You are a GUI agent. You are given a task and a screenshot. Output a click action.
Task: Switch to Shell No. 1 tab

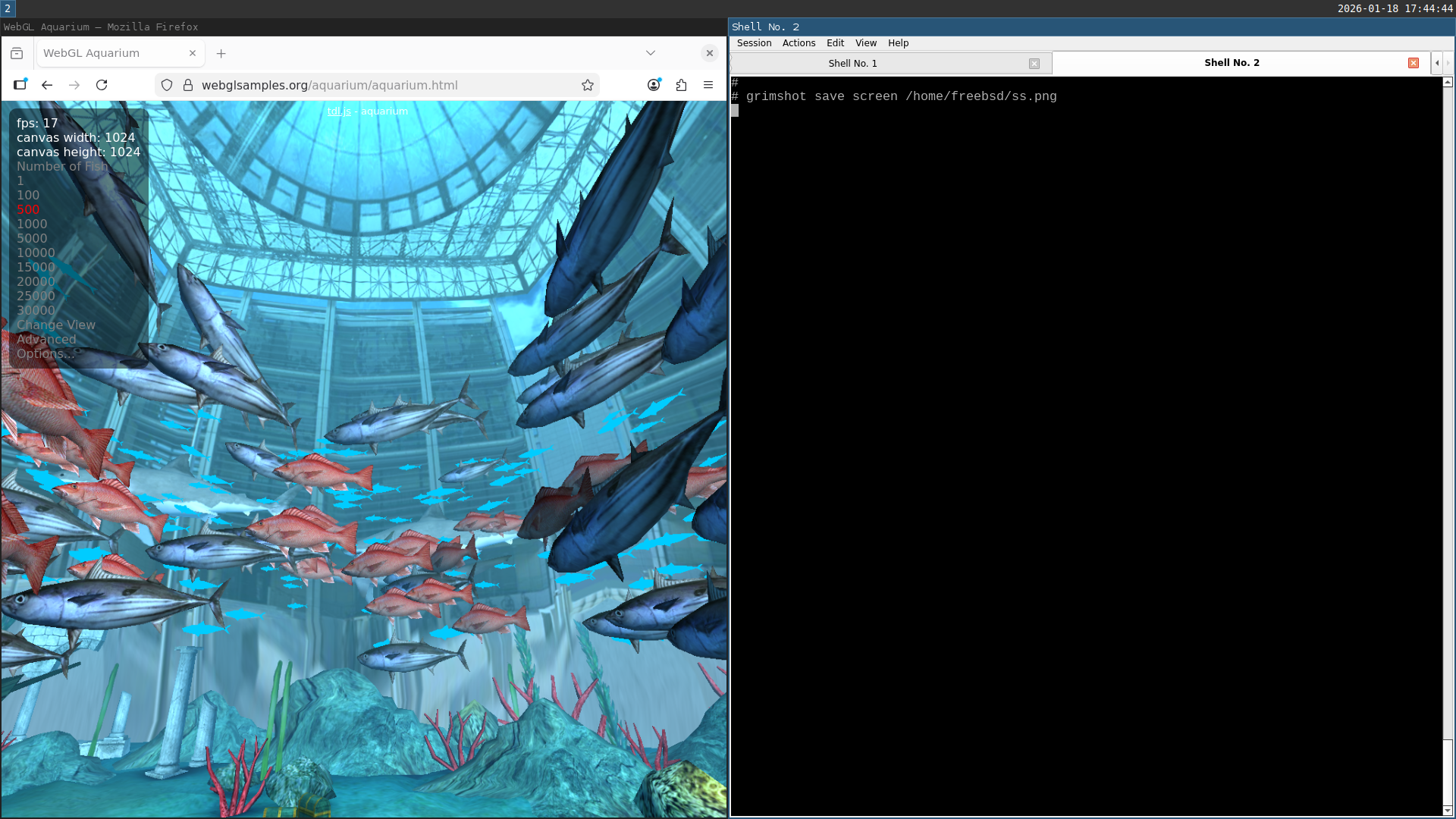pos(852,63)
